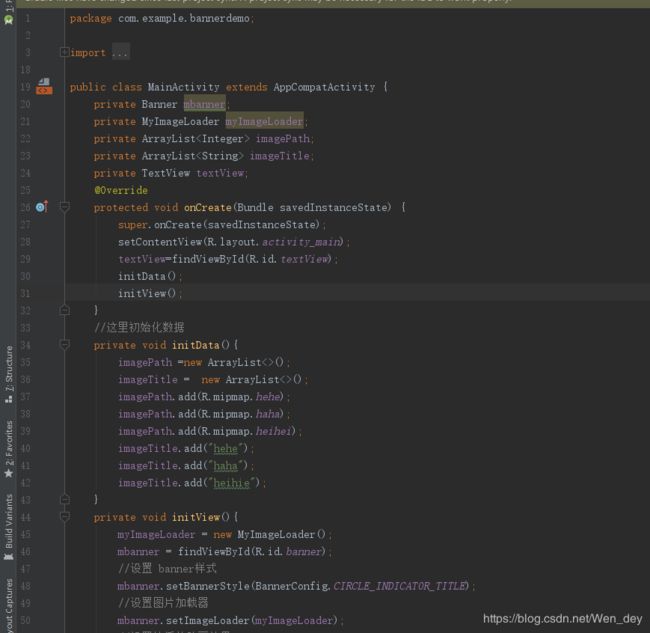Screen dimensions: 650x633
Task: Click the imagePath field declaration on line 22
Action: pyautogui.click(x=283, y=138)
